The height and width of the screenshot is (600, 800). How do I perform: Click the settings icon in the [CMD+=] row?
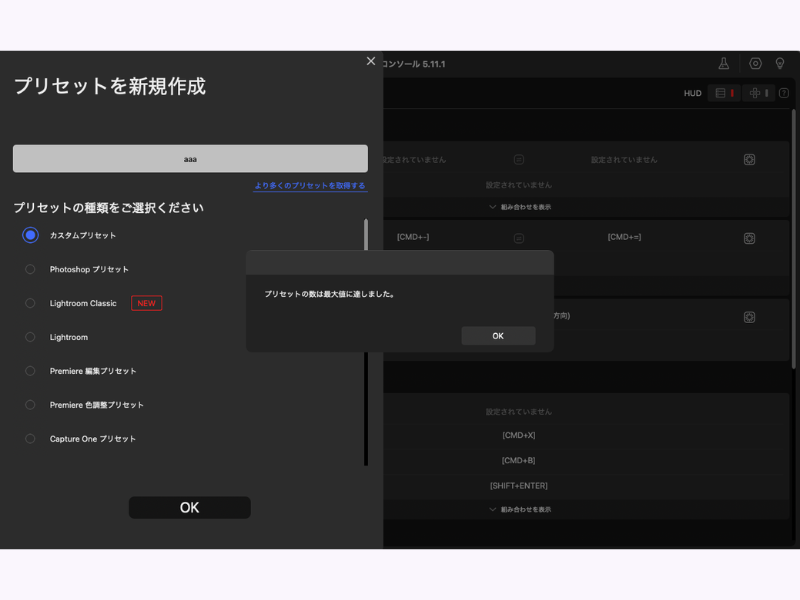(x=749, y=238)
